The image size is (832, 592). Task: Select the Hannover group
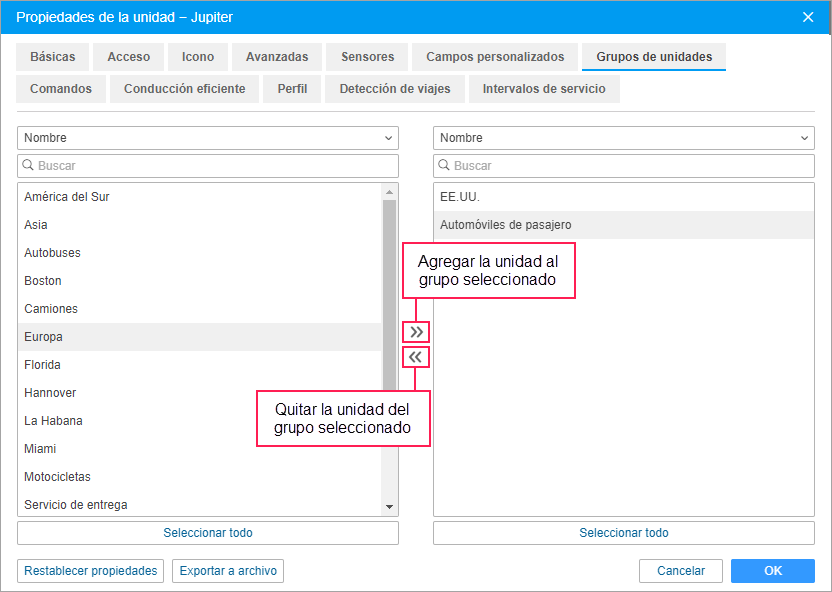(200, 393)
